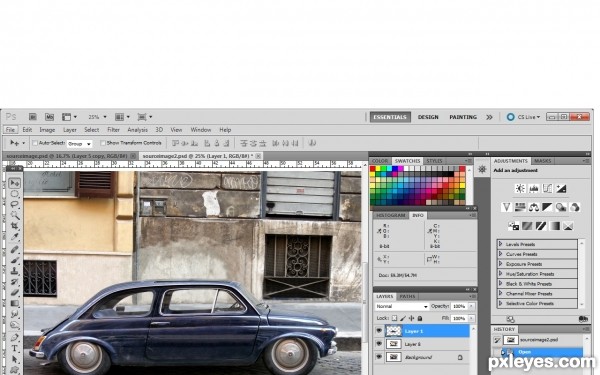Add a Hue/Saturation adjustment
The image size is (600, 375).
tap(520, 207)
